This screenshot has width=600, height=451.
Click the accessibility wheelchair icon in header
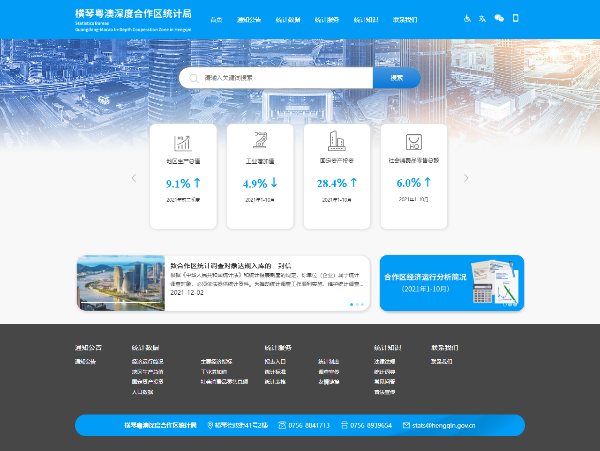click(x=466, y=18)
